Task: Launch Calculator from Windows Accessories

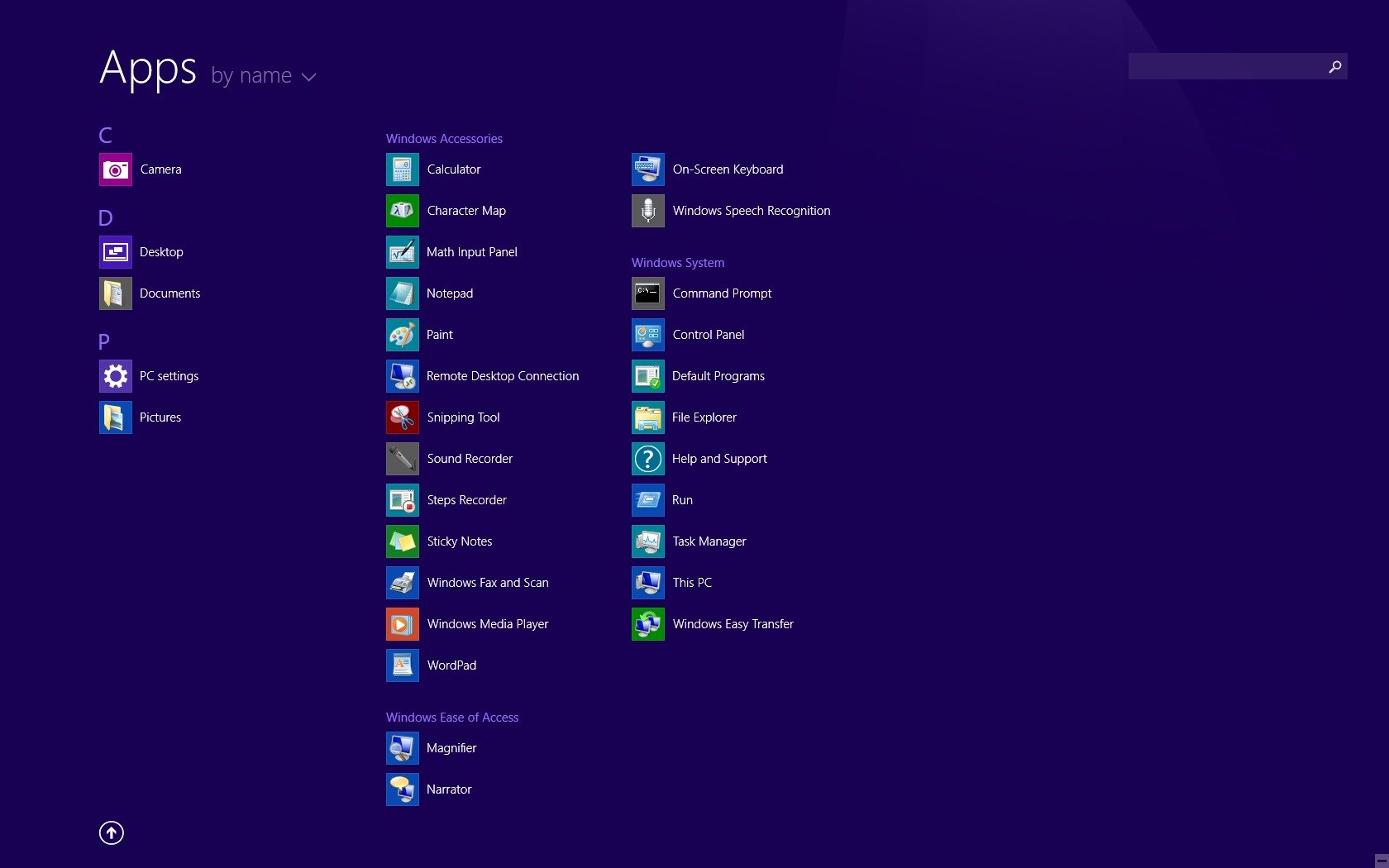Action: coord(402,169)
